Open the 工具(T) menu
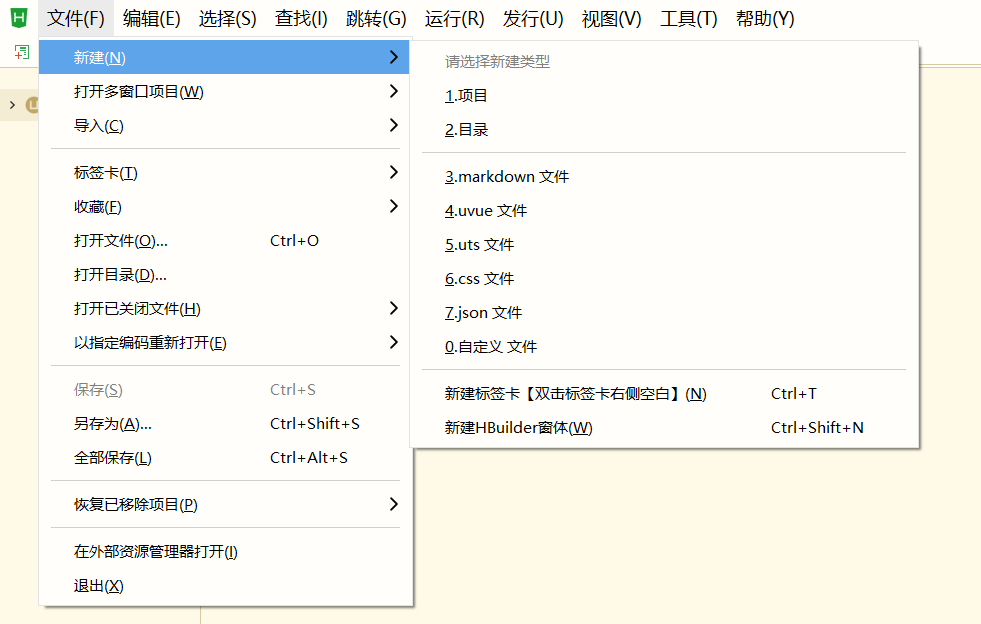 (688, 19)
